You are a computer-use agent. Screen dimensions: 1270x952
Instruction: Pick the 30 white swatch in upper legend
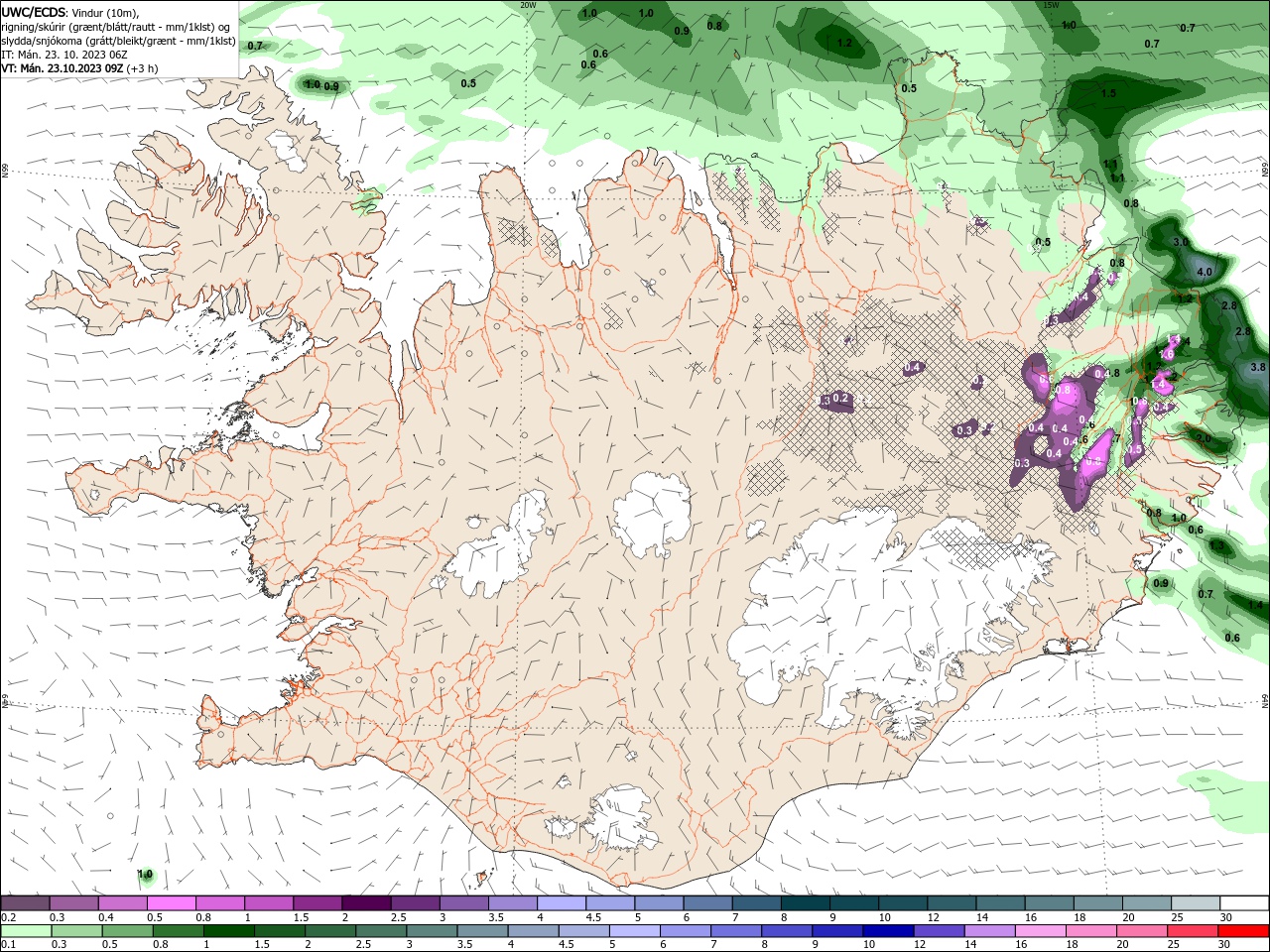(x=1245, y=902)
